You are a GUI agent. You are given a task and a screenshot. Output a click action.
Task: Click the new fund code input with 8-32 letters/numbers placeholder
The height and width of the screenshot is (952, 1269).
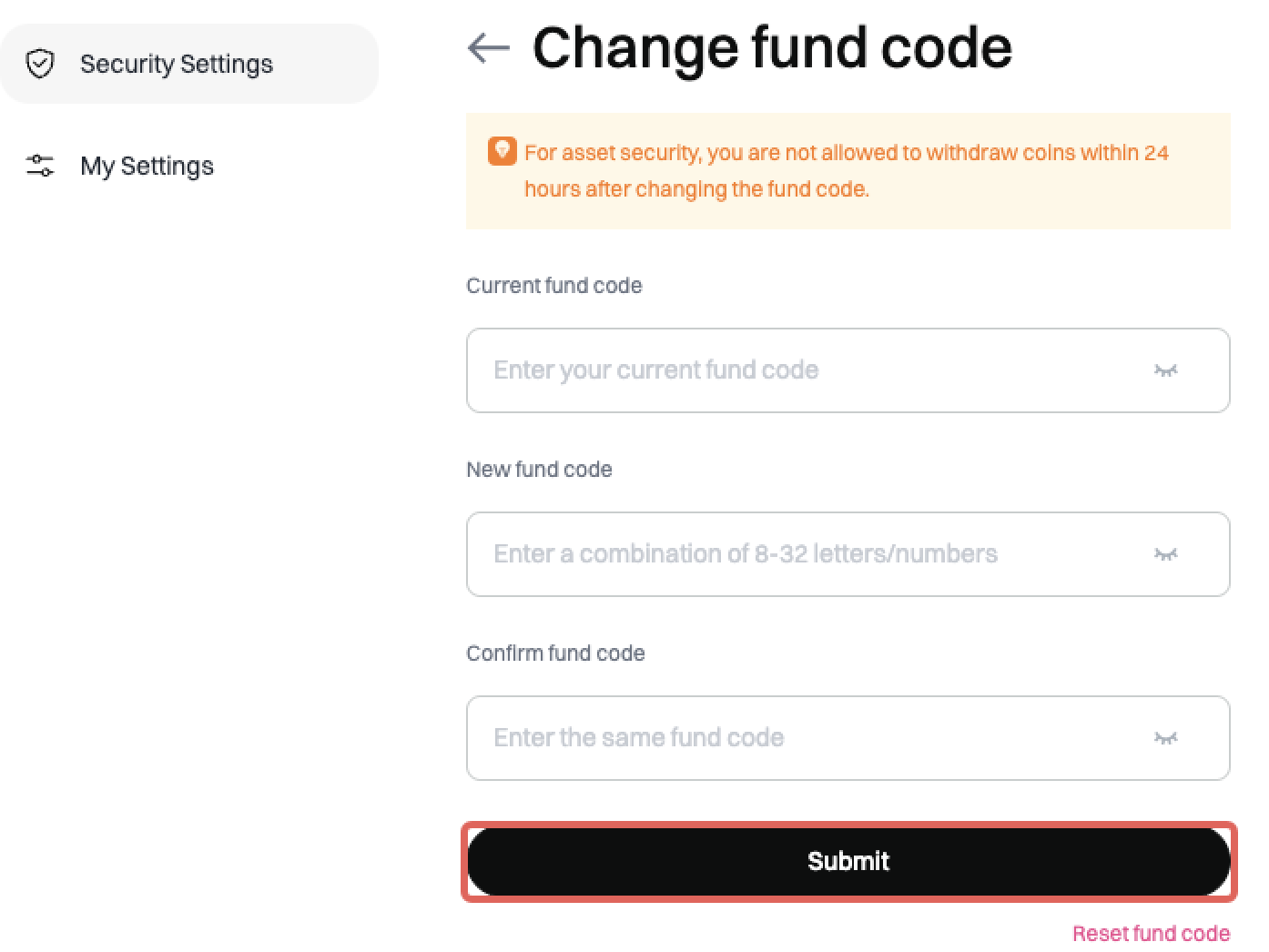point(801,554)
